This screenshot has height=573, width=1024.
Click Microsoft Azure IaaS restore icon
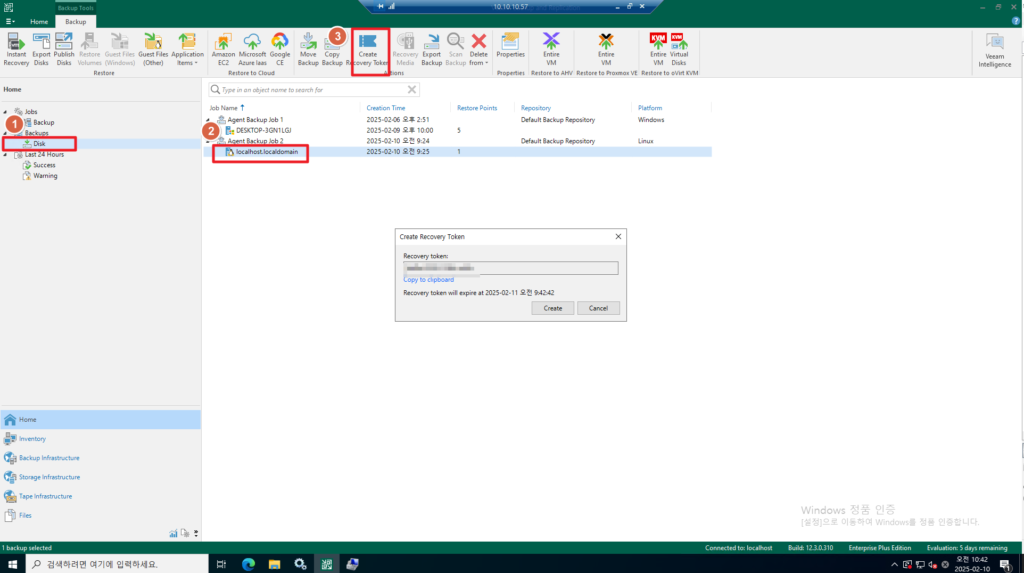(x=252, y=50)
